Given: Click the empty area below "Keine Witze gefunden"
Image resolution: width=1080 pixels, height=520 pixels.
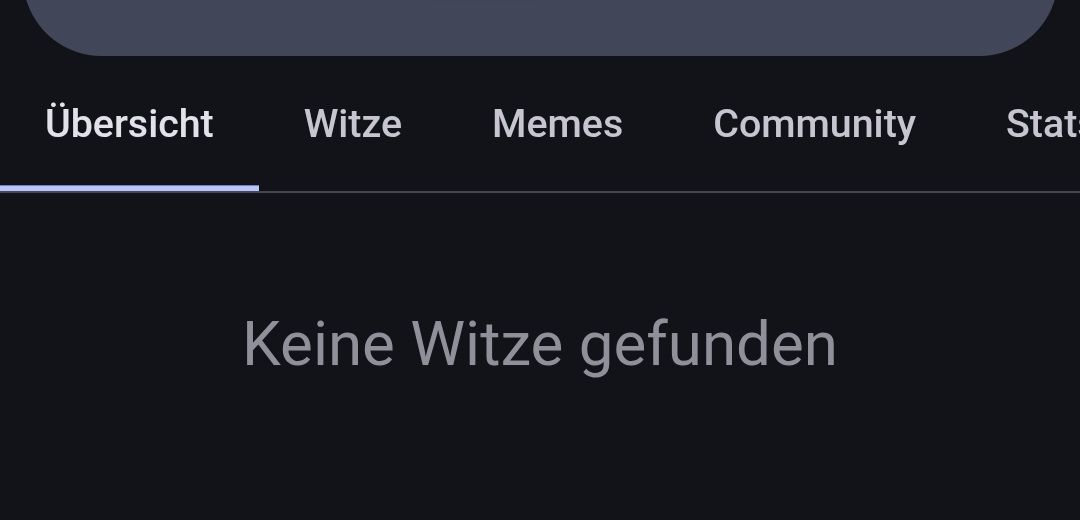Looking at the screenshot, I should 540,455.
